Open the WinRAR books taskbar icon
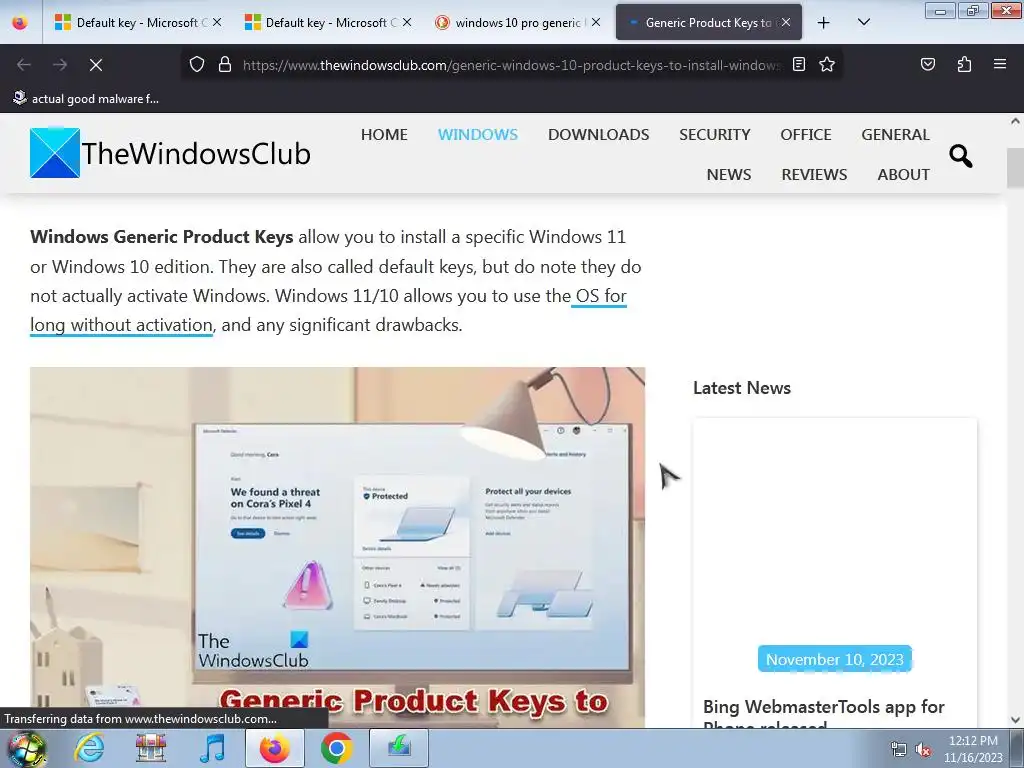This screenshot has width=1024, height=768. (x=151, y=748)
